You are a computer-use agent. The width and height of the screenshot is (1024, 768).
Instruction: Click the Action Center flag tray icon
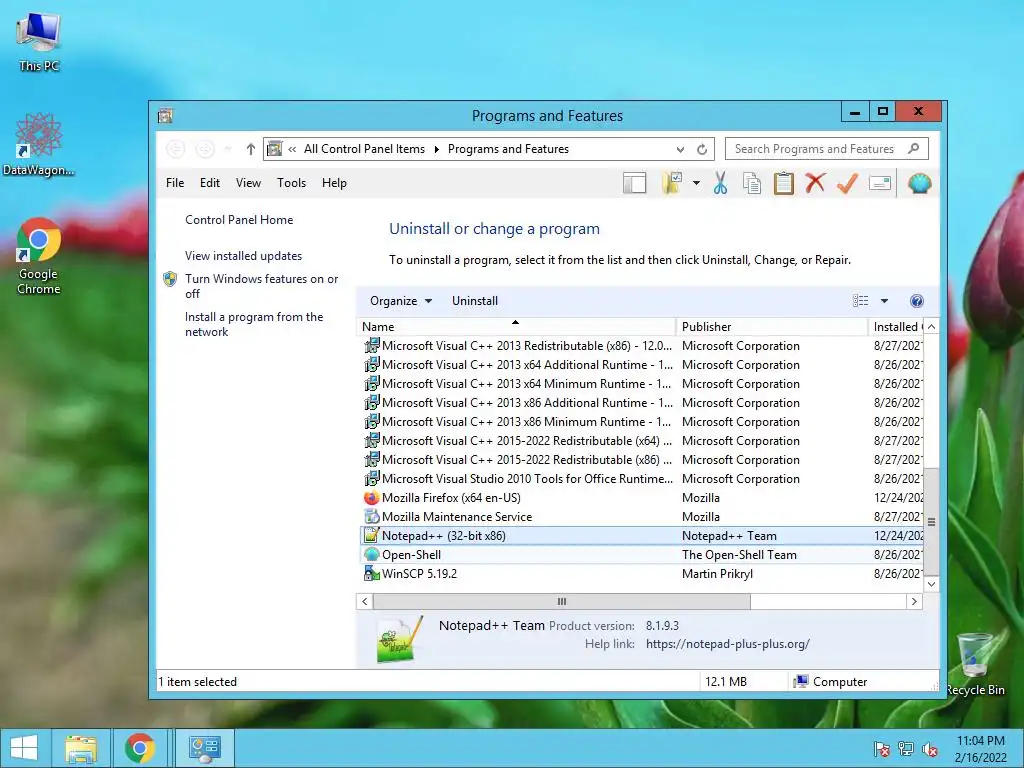point(882,749)
